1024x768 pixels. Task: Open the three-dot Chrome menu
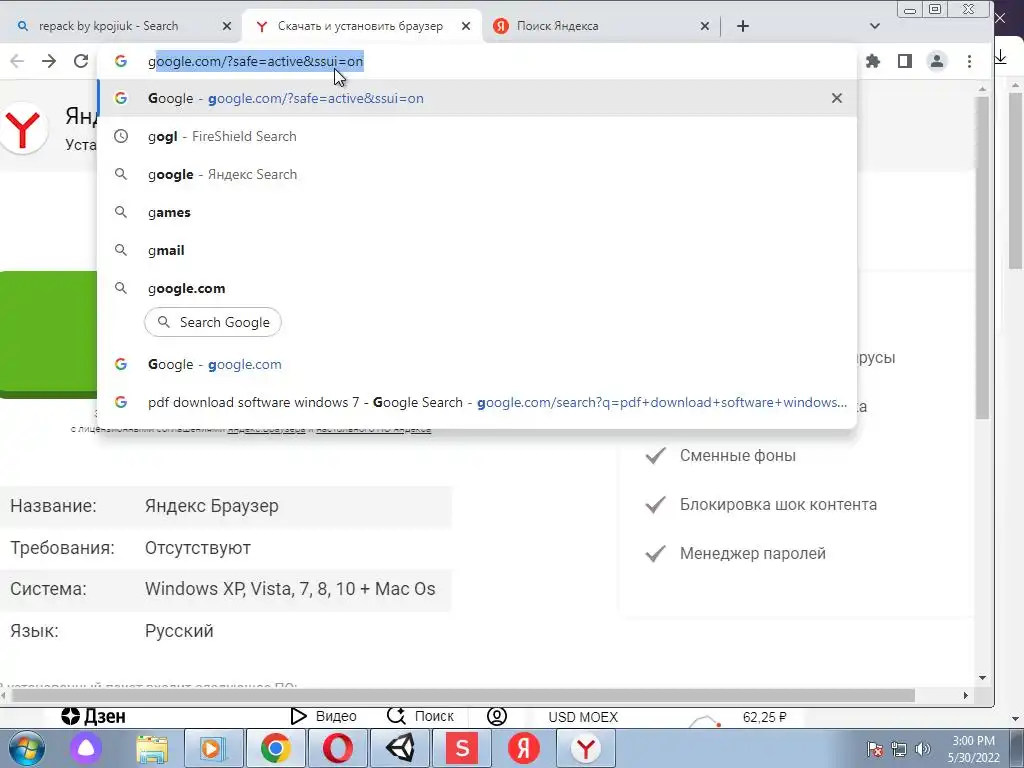click(x=969, y=61)
